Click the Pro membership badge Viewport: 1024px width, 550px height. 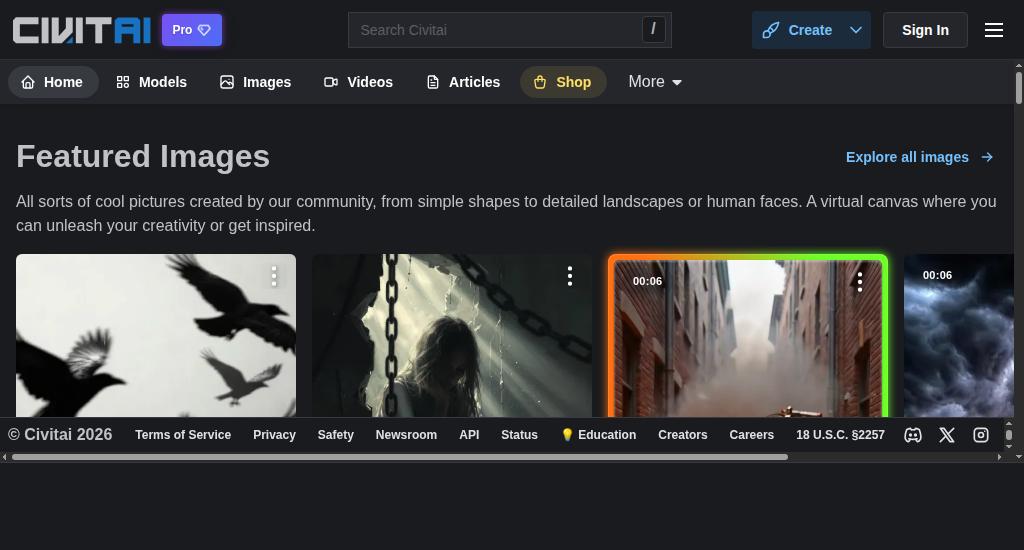(x=192, y=30)
